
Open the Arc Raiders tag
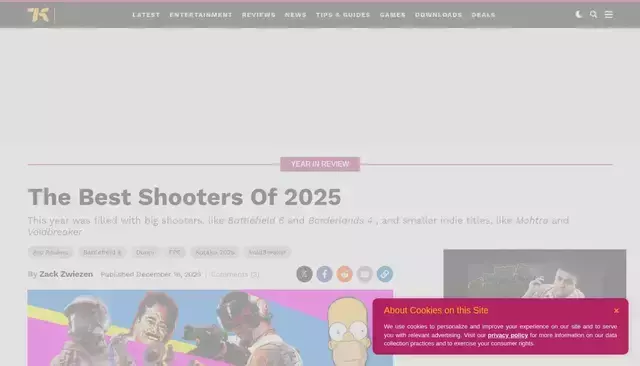point(50,252)
